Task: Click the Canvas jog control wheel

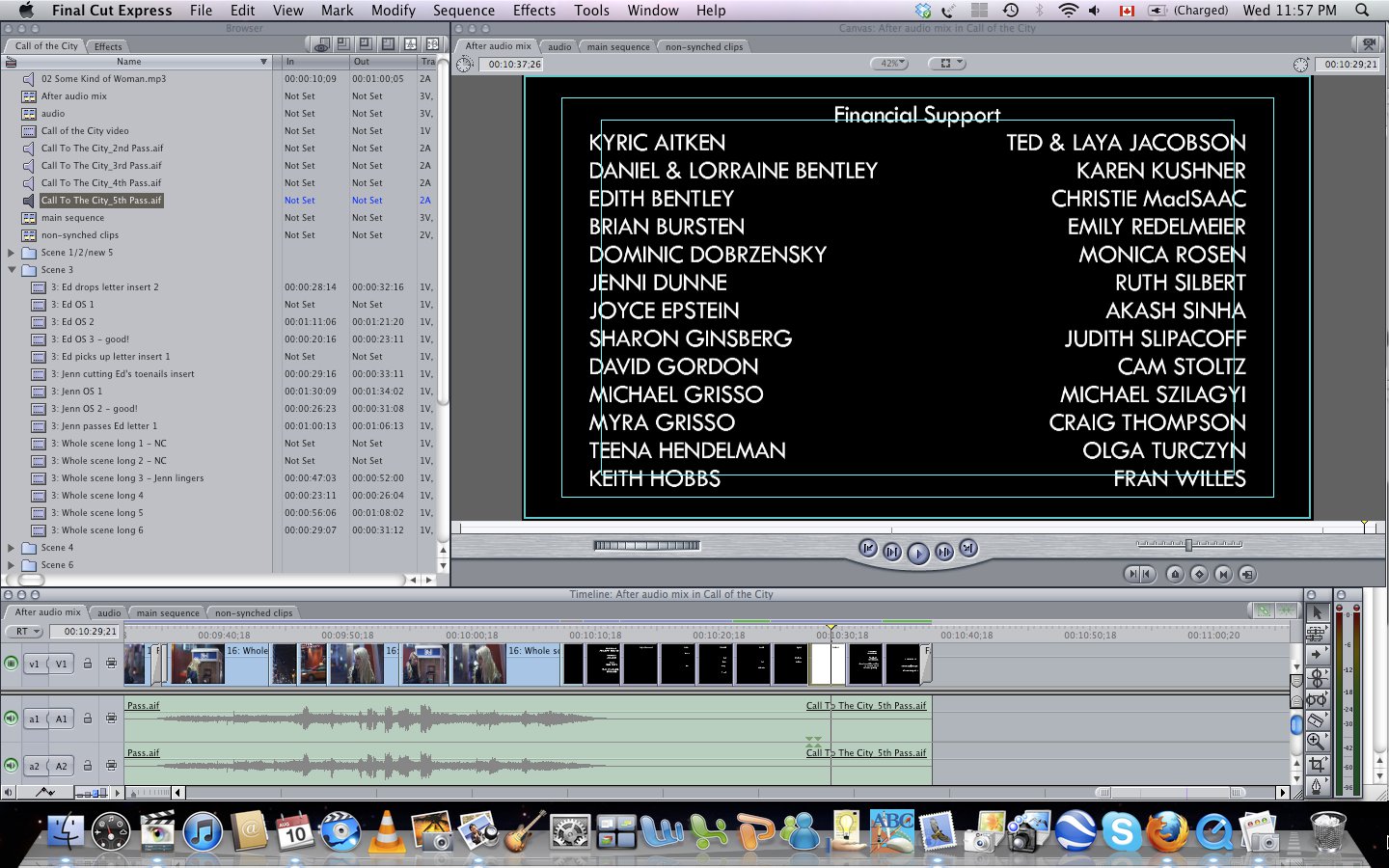Action: pos(646,545)
